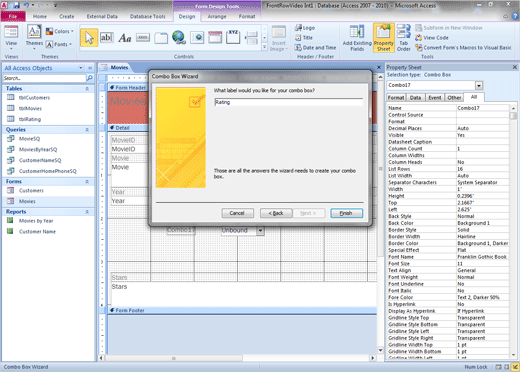Expand the Combo17 selection dropdown

tap(479, 85)
